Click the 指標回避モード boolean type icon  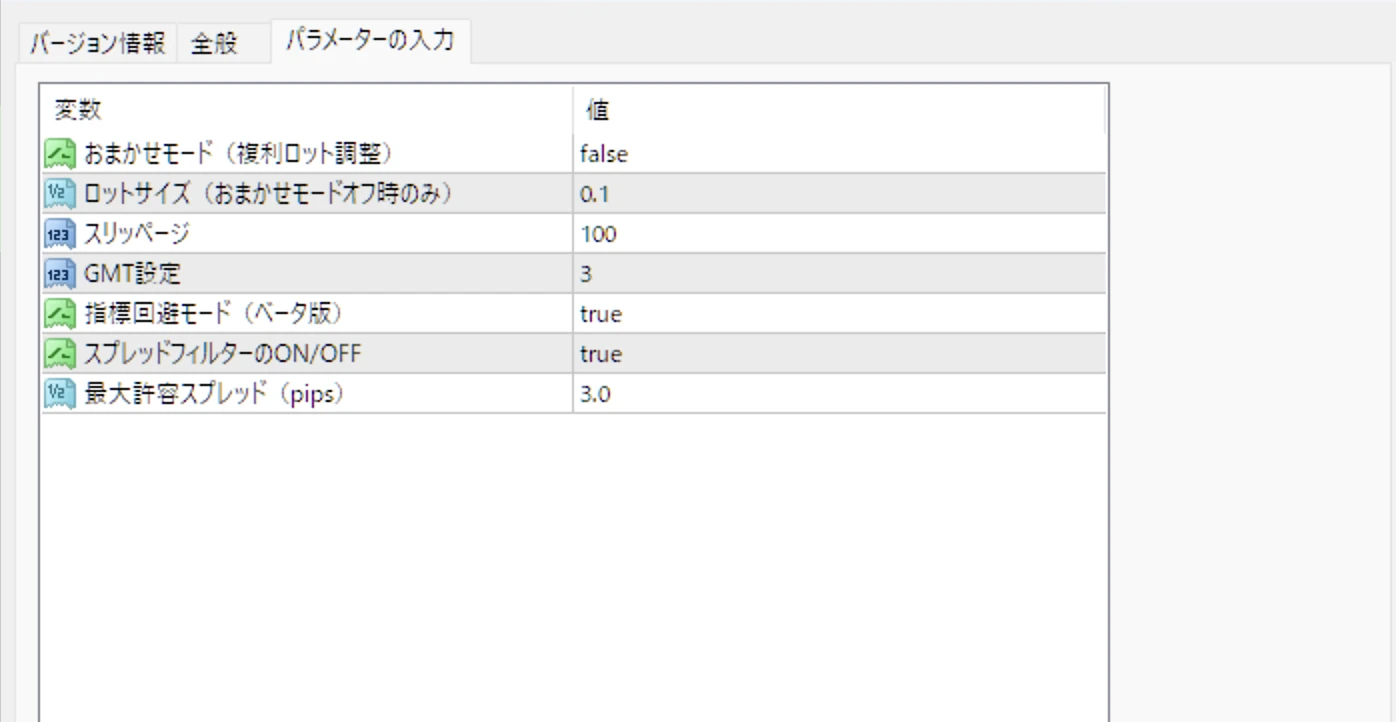(x=60, y=314)
